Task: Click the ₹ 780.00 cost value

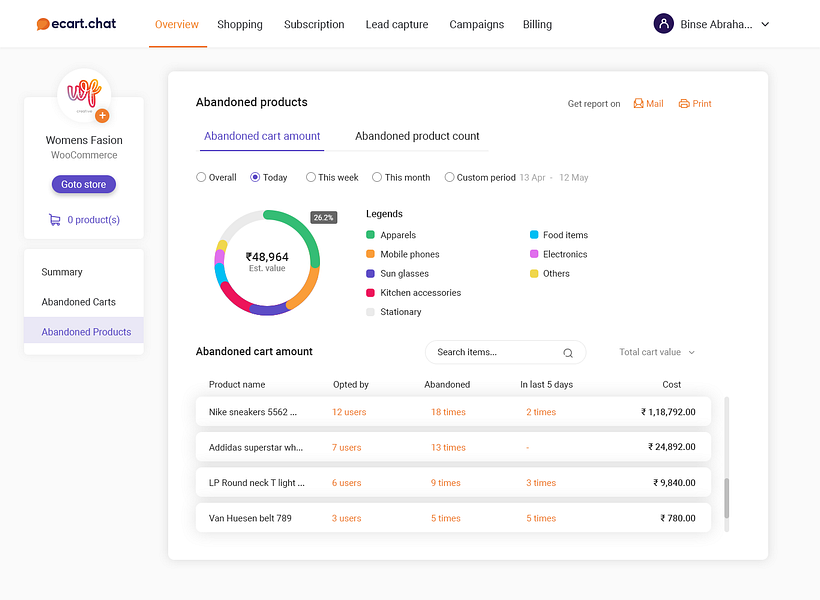Action: [678, 518]
